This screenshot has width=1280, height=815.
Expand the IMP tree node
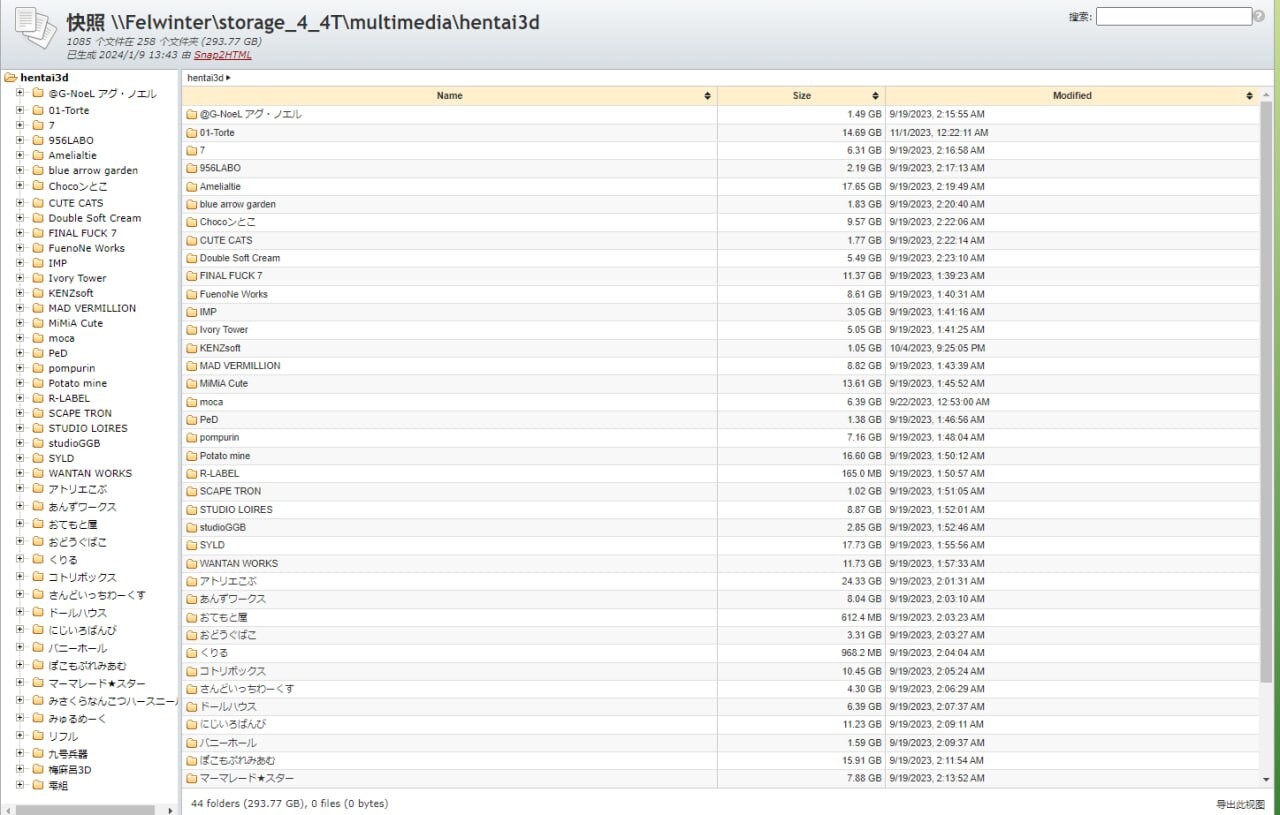[x=20, y=263]
